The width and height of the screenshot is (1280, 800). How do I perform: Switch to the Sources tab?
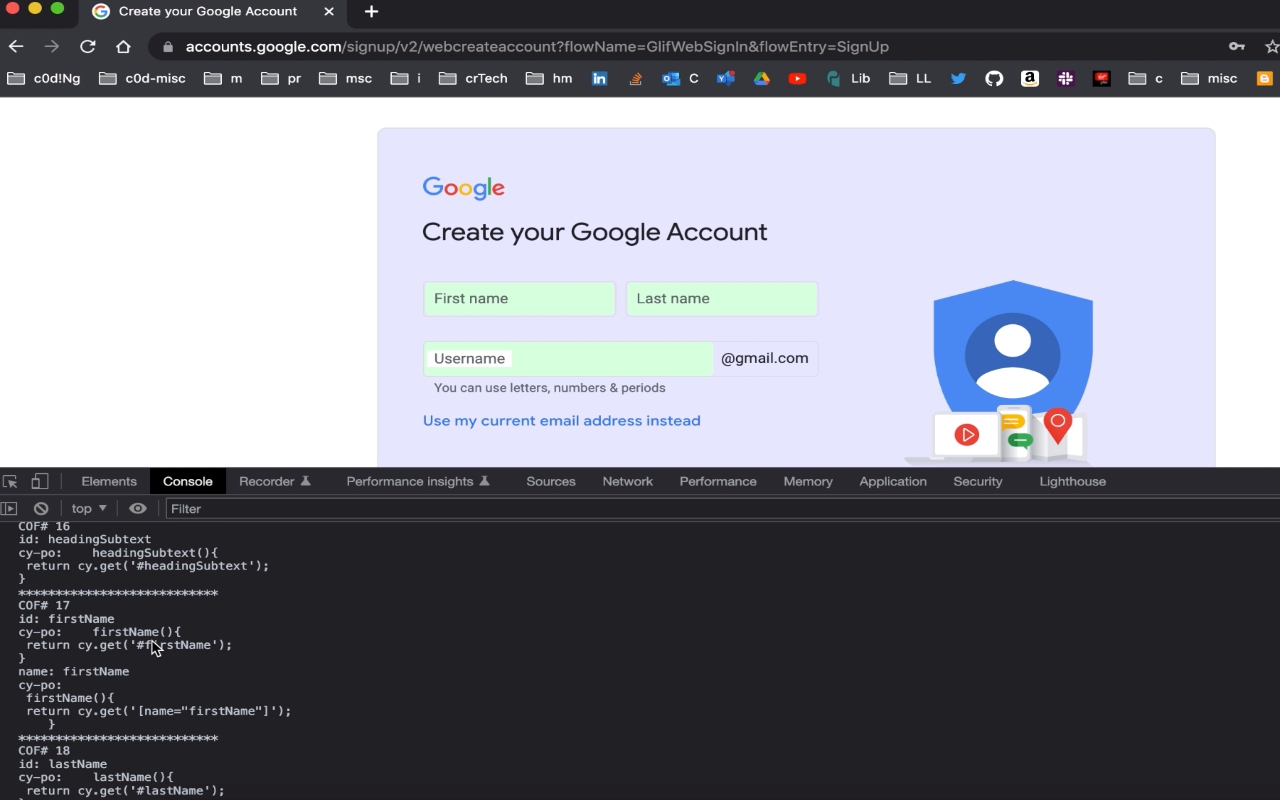pos(551,481)
